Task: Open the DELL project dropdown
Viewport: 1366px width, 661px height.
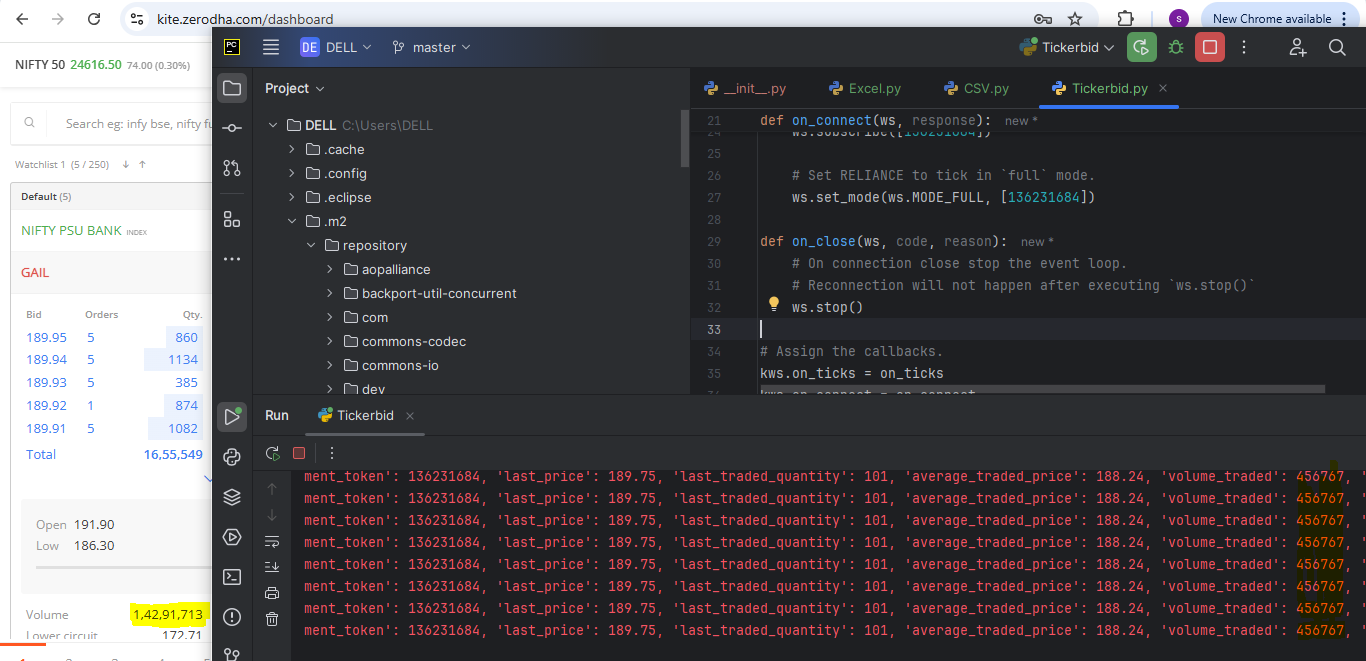Action: tap(336, 47)
